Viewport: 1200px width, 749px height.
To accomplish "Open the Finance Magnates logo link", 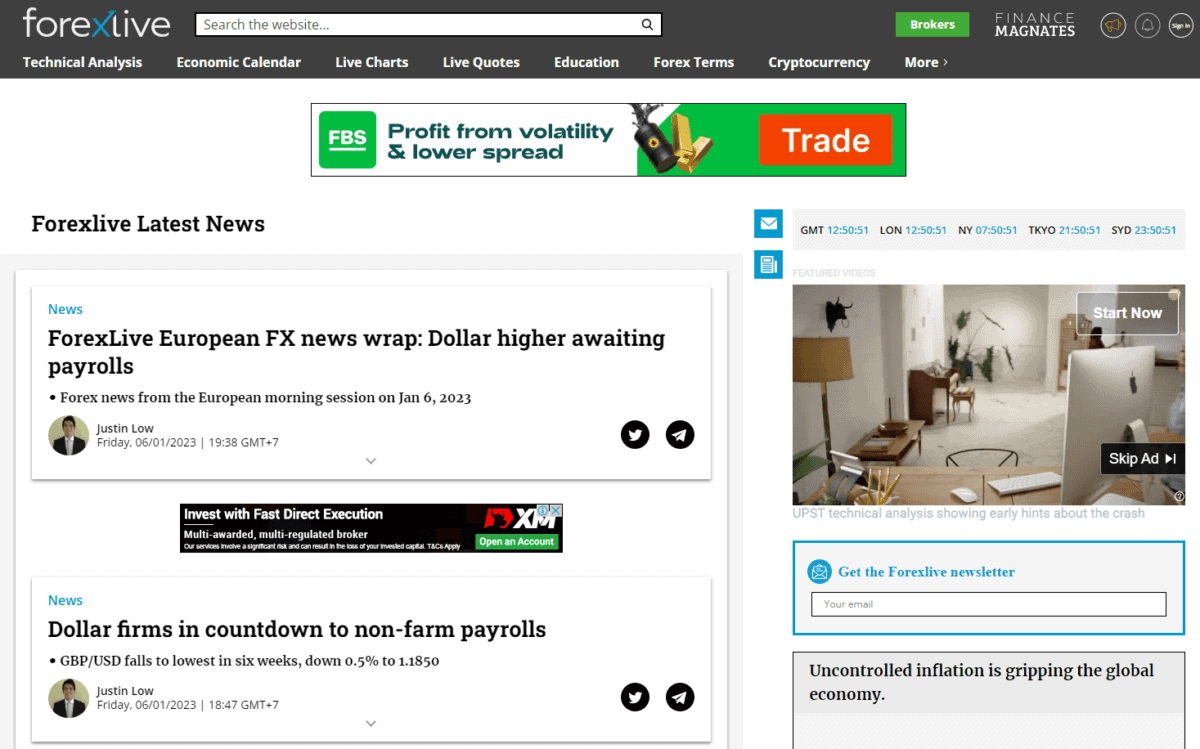I will pyautogui.click(x=1035, y=24).
